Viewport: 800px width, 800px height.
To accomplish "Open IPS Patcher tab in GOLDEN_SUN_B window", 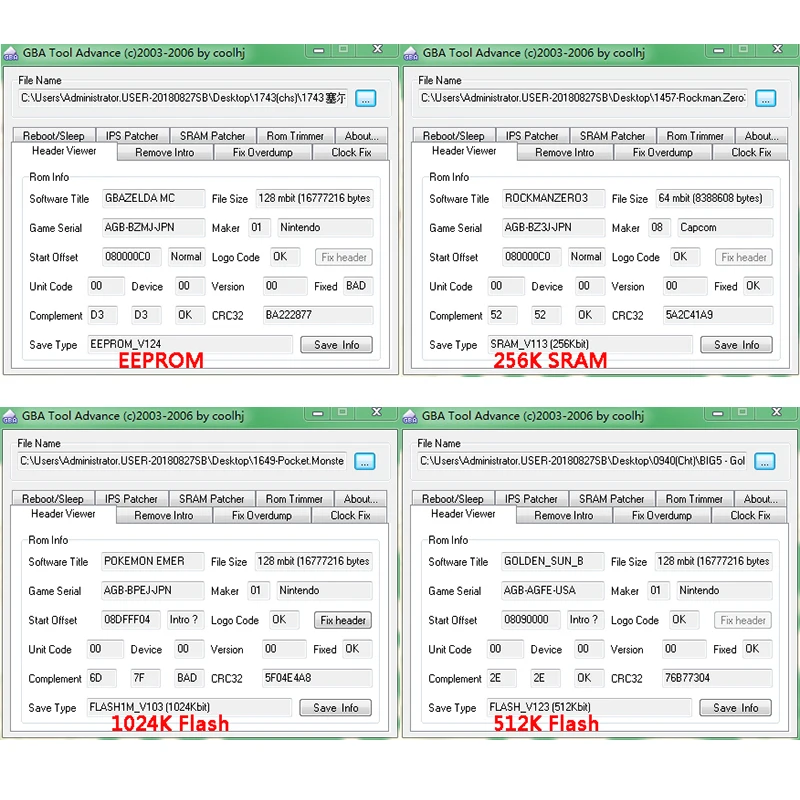I will coord(531,498).
